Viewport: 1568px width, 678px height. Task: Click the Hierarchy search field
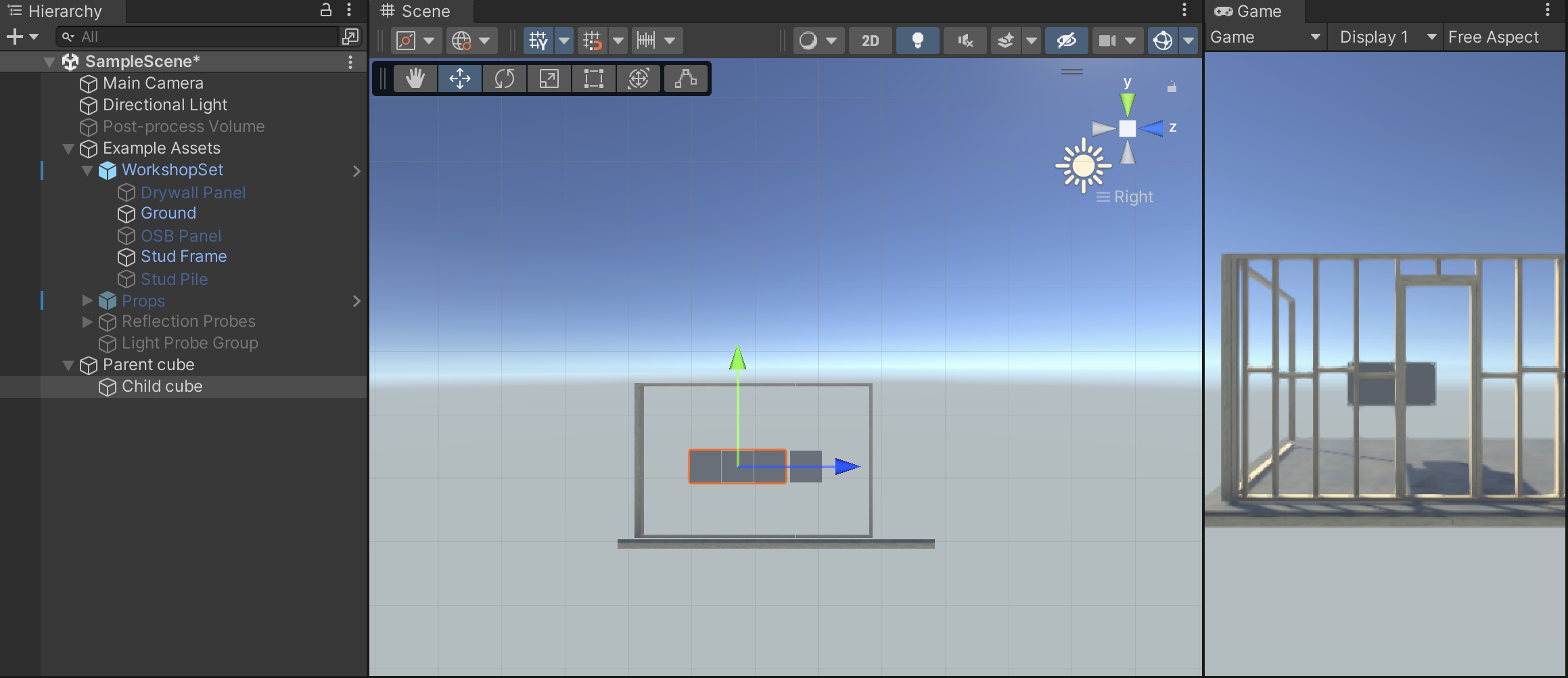(x=197, y=37)
